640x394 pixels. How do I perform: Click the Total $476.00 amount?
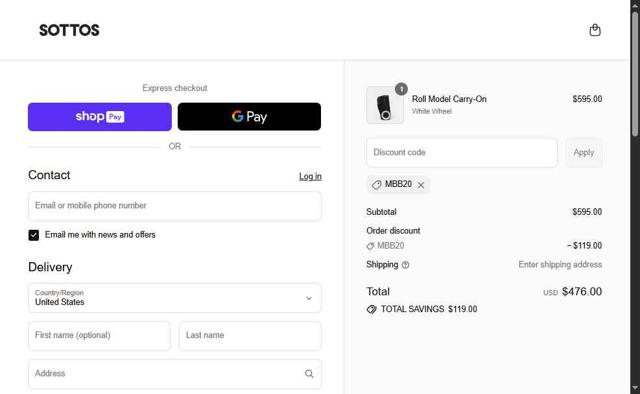582,292
